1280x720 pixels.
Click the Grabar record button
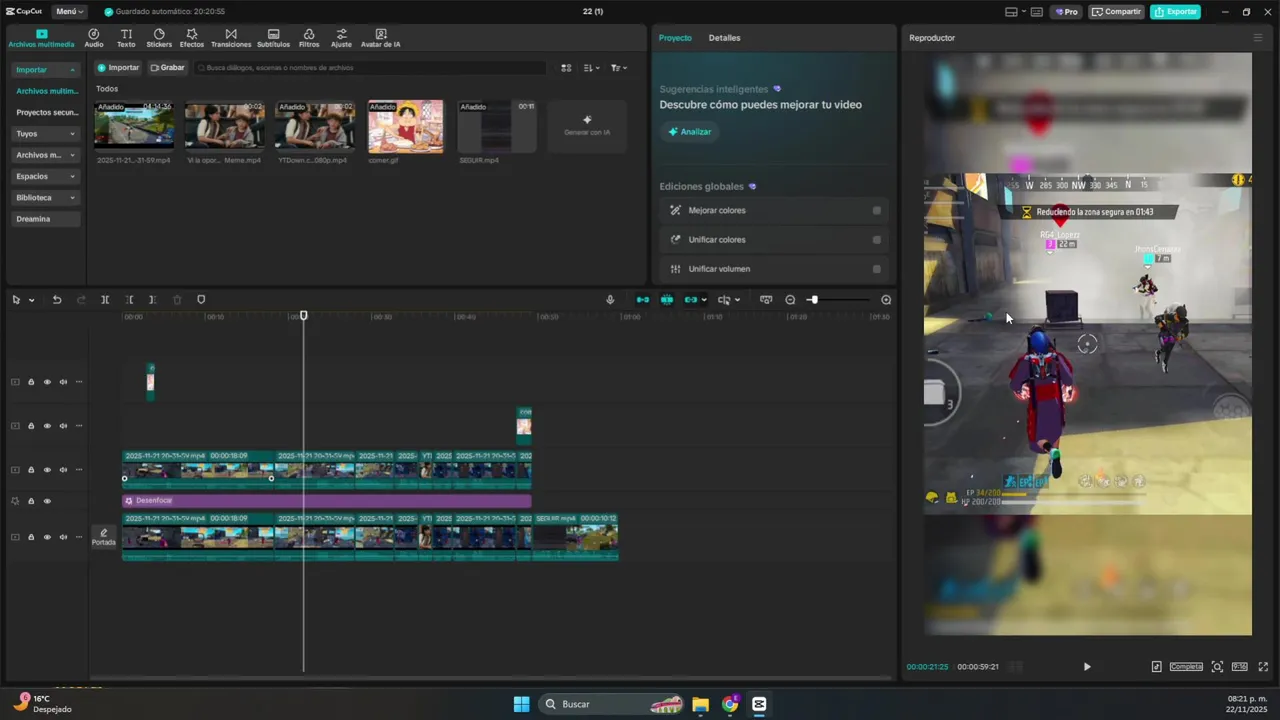[167, 68]
